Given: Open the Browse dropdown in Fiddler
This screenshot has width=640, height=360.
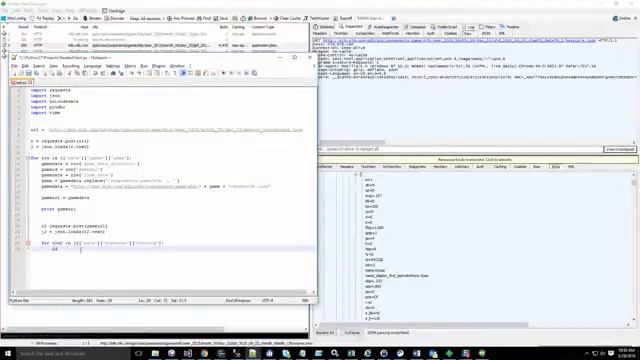Looking at the screenshot, I should click(x=260, y=18).
